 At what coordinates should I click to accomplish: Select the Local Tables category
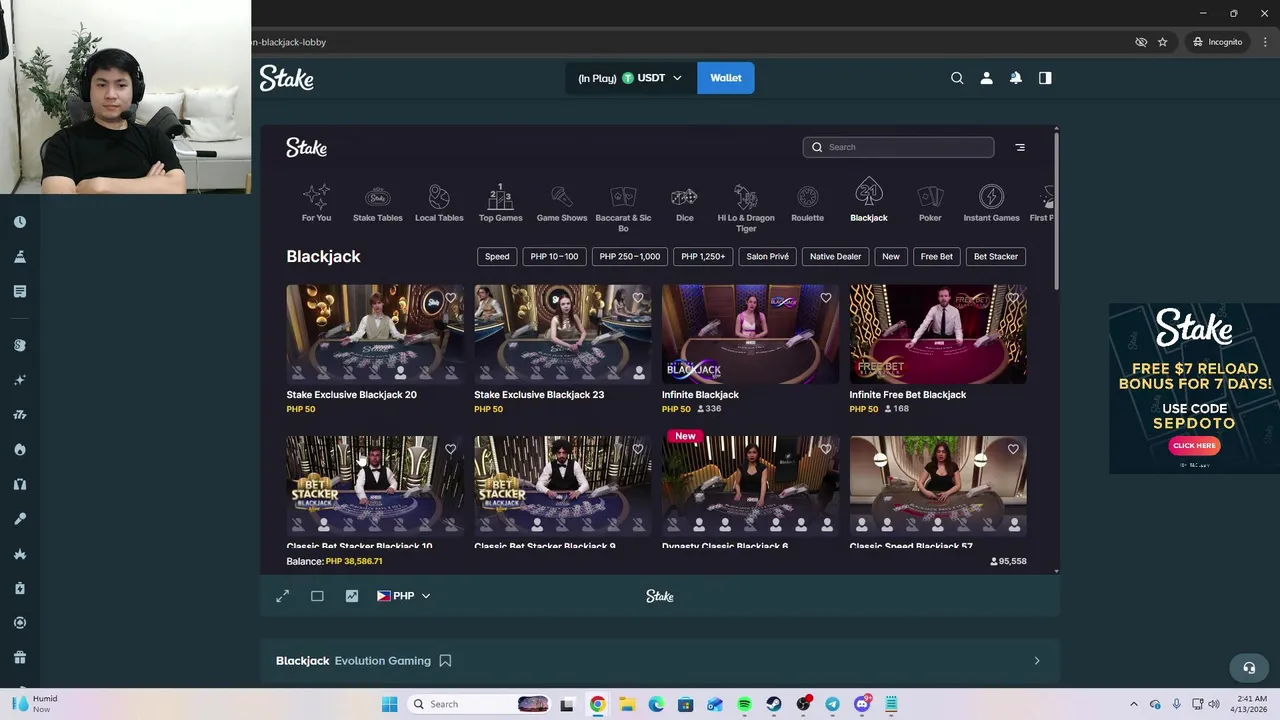point(439,203)
